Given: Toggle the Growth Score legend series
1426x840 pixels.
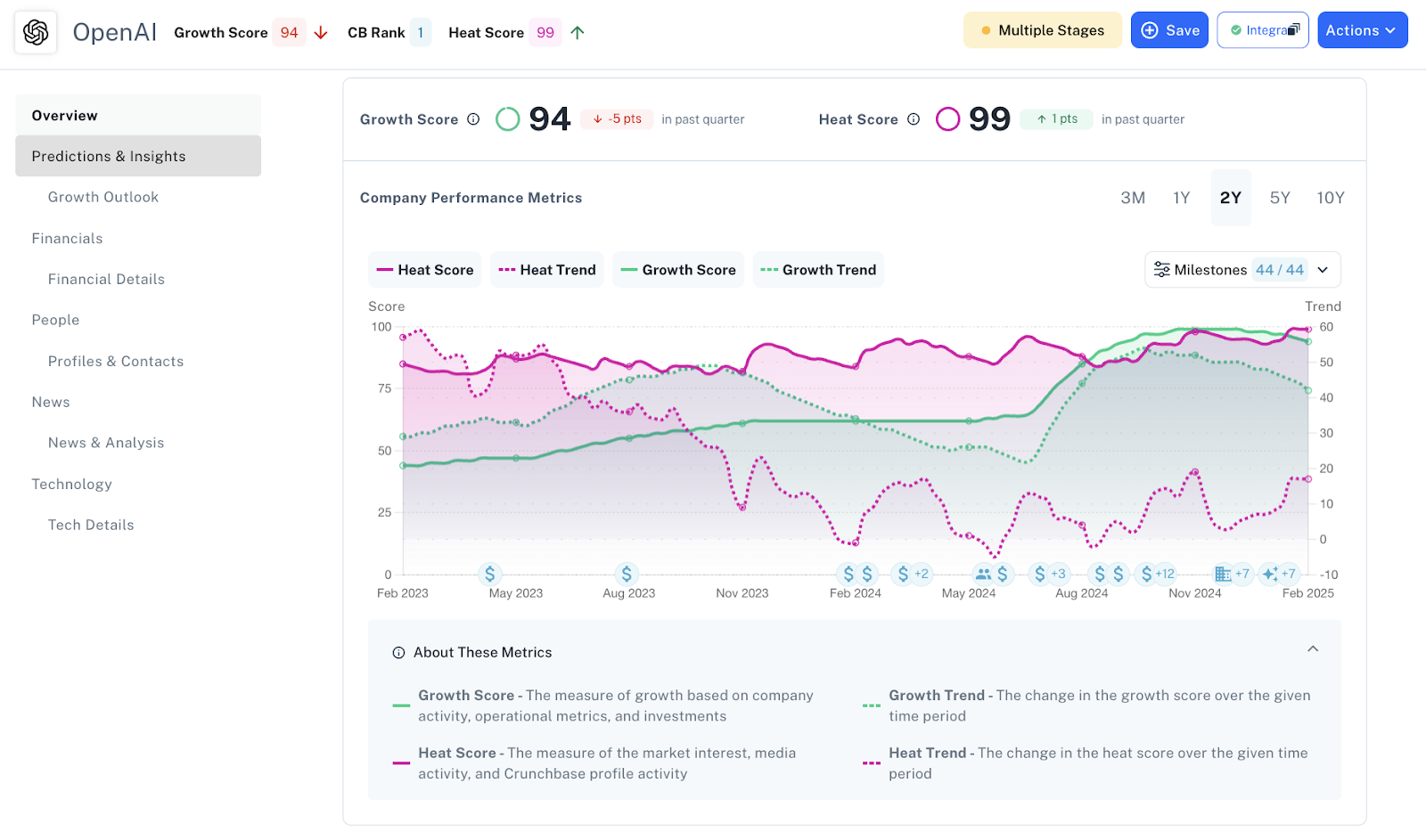Looking at the screenshot, I should click(x=678, y=270).
